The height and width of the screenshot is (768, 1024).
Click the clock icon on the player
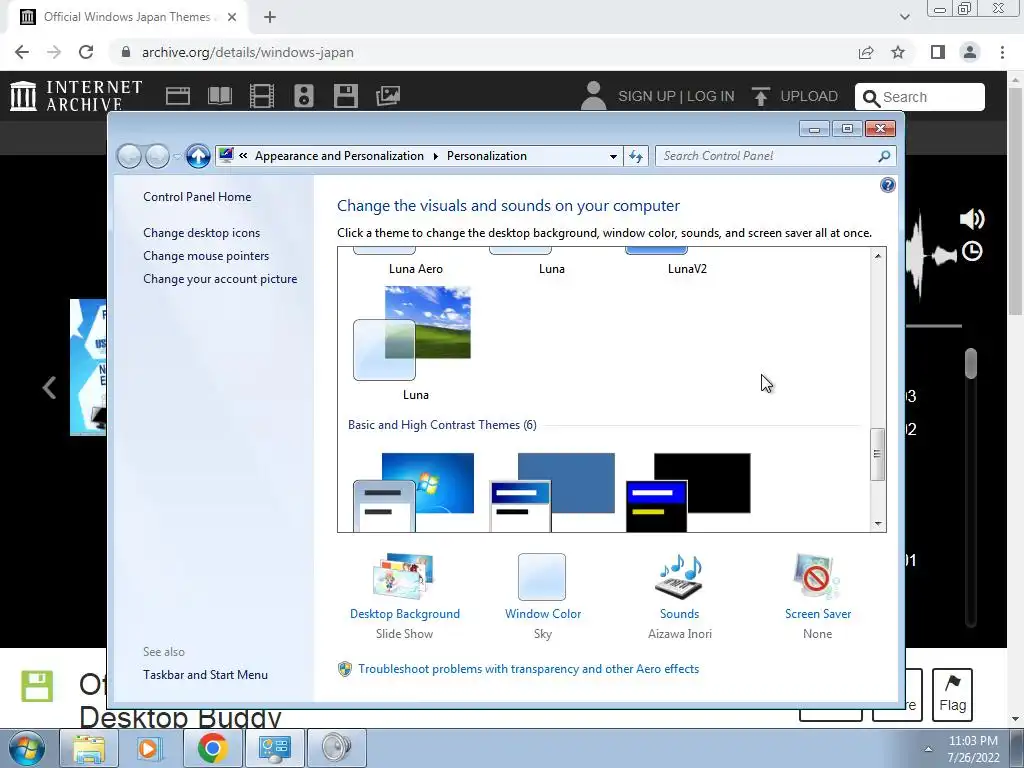click(x=972, y=251)
